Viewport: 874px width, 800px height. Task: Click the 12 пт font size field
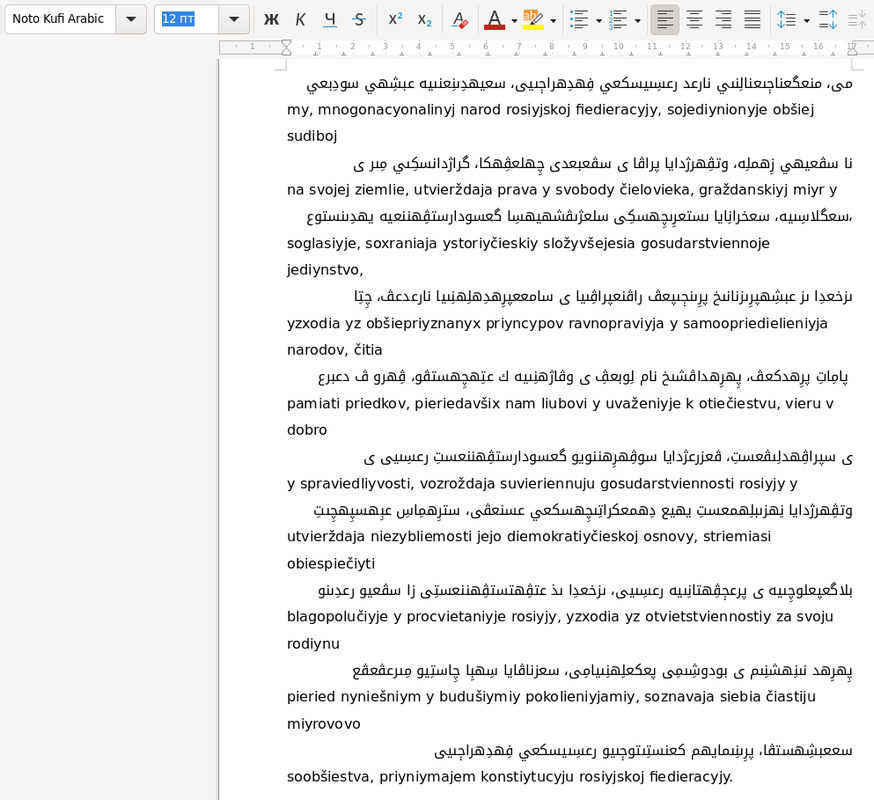187,19
